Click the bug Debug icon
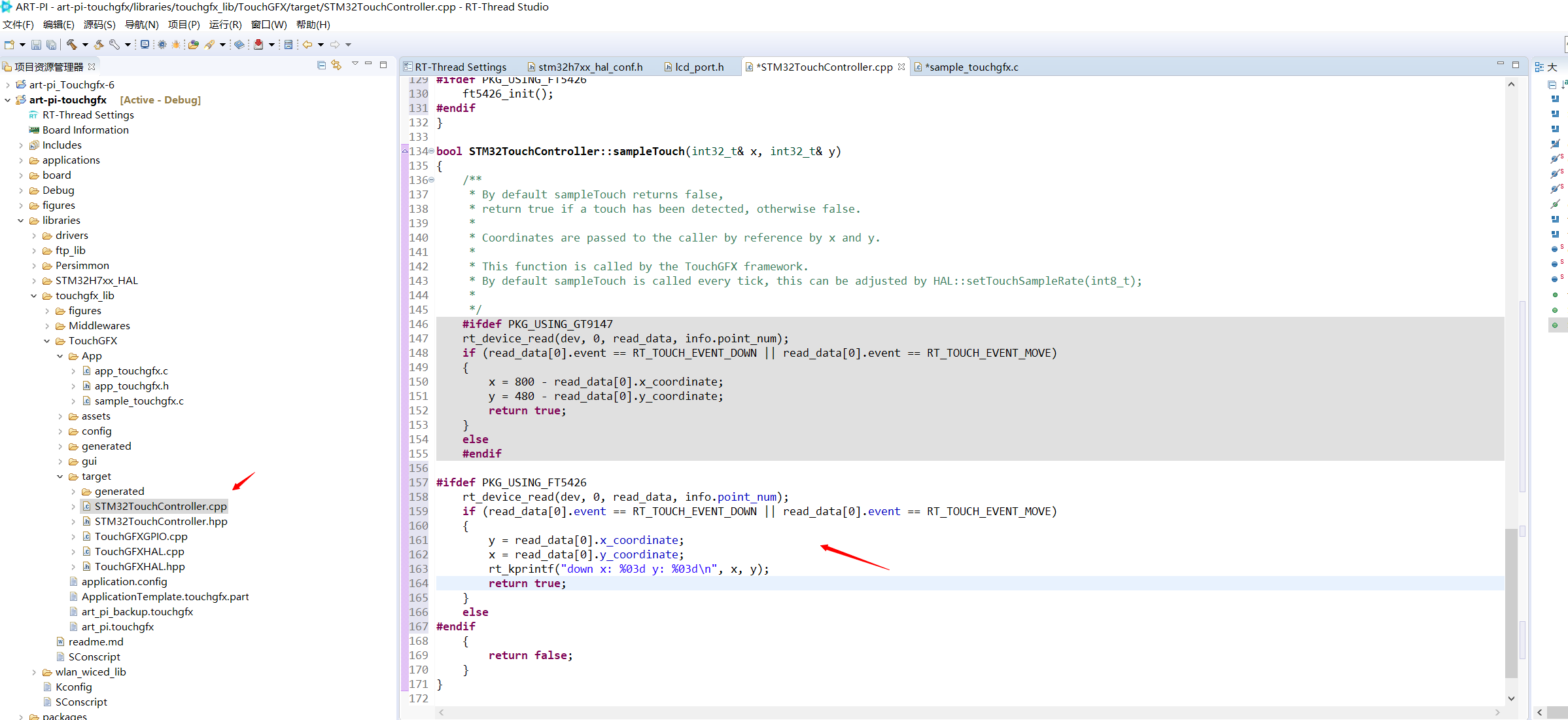 (177, 45)
